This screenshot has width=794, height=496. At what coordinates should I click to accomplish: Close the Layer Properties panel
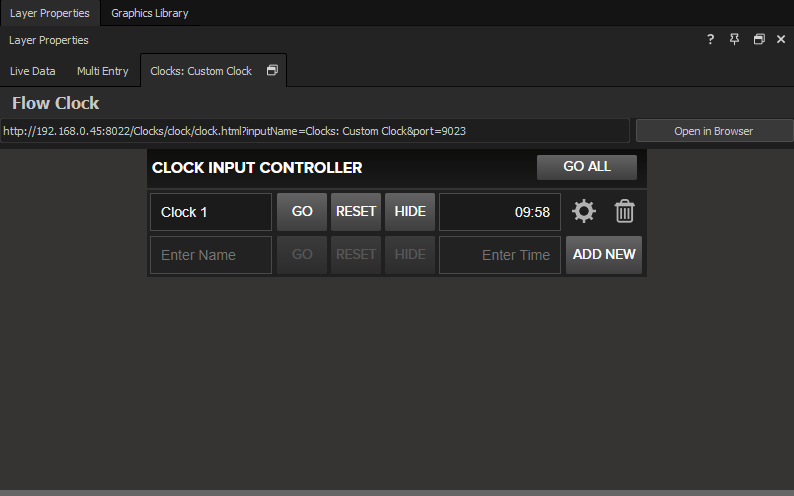[781, 39]
